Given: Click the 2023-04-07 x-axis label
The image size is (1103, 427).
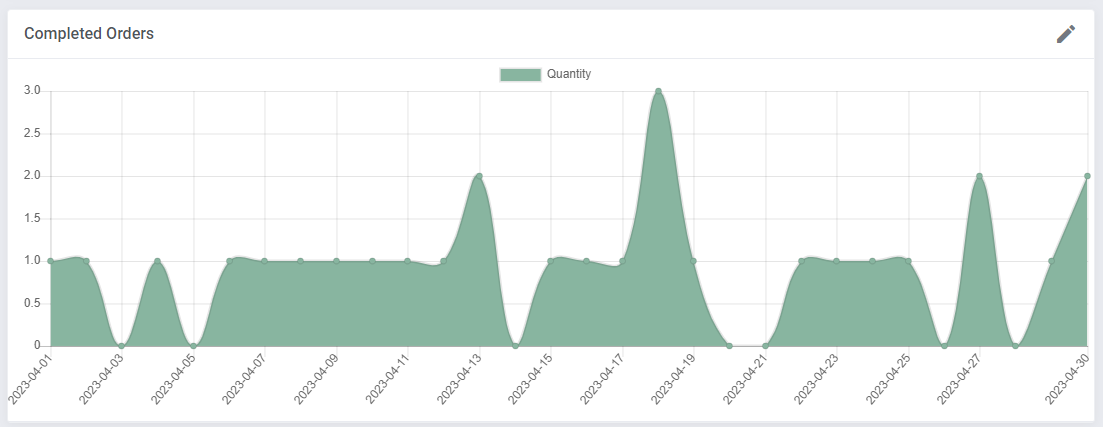Looking at the screenshot, I should coord(246,378).
